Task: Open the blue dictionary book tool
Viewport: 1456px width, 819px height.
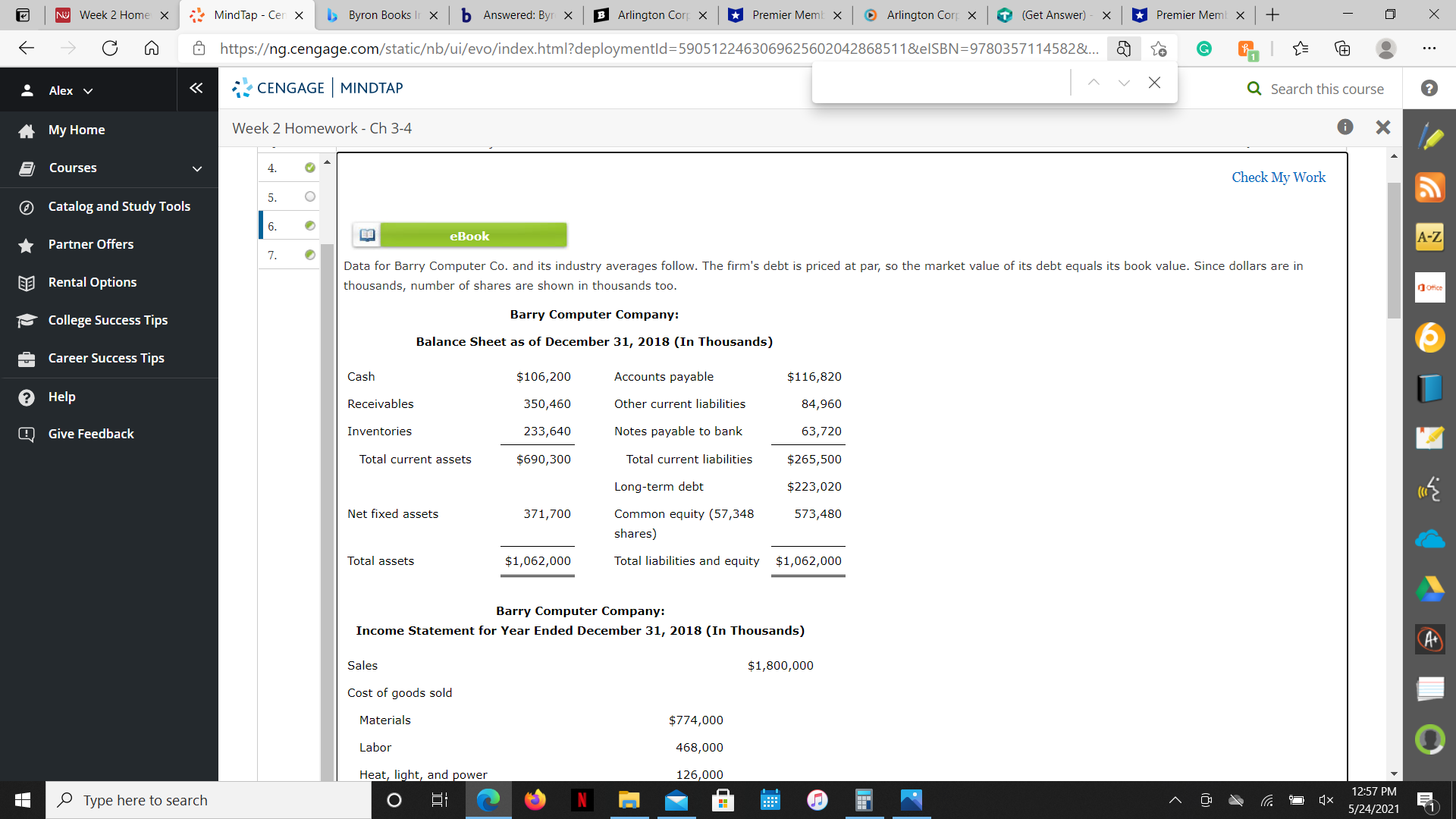Action: [x=1430, y=388]
